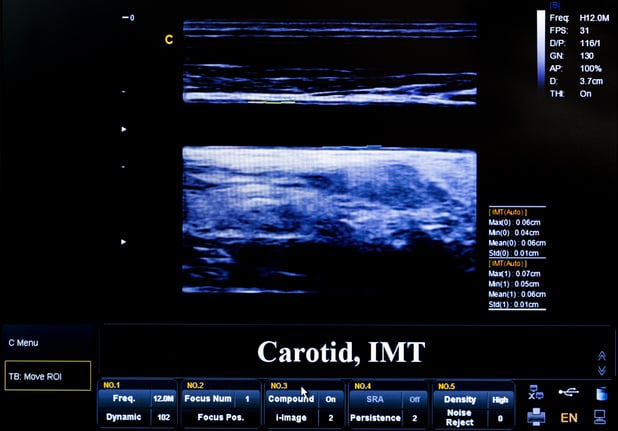618x431 pixels.
Task: Click the Mean(1): 0.06cm measurement
Action: click(x=517, y=294)
